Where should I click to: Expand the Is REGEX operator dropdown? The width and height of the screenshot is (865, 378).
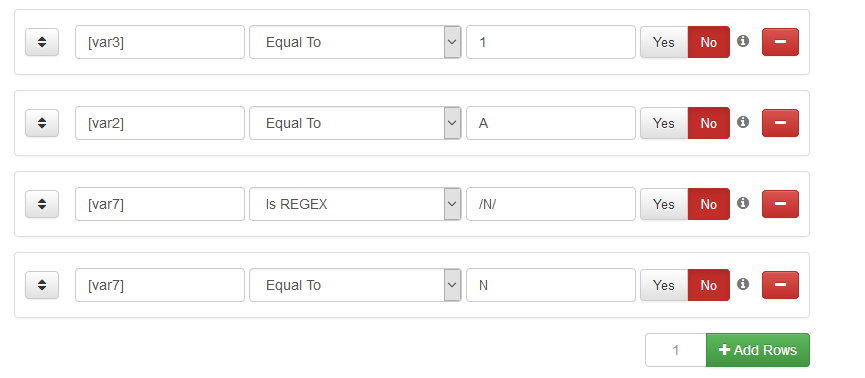point(355,204)
